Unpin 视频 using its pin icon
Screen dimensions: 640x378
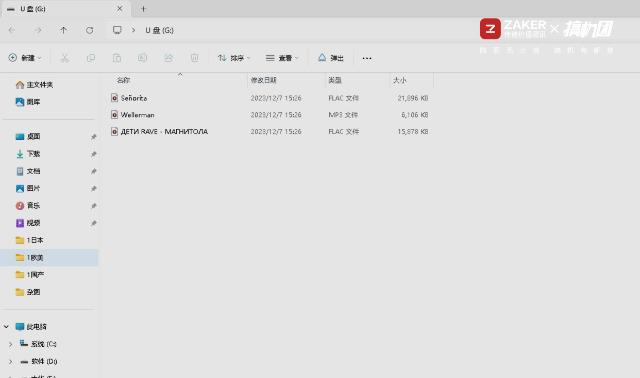tap(93, 223)
